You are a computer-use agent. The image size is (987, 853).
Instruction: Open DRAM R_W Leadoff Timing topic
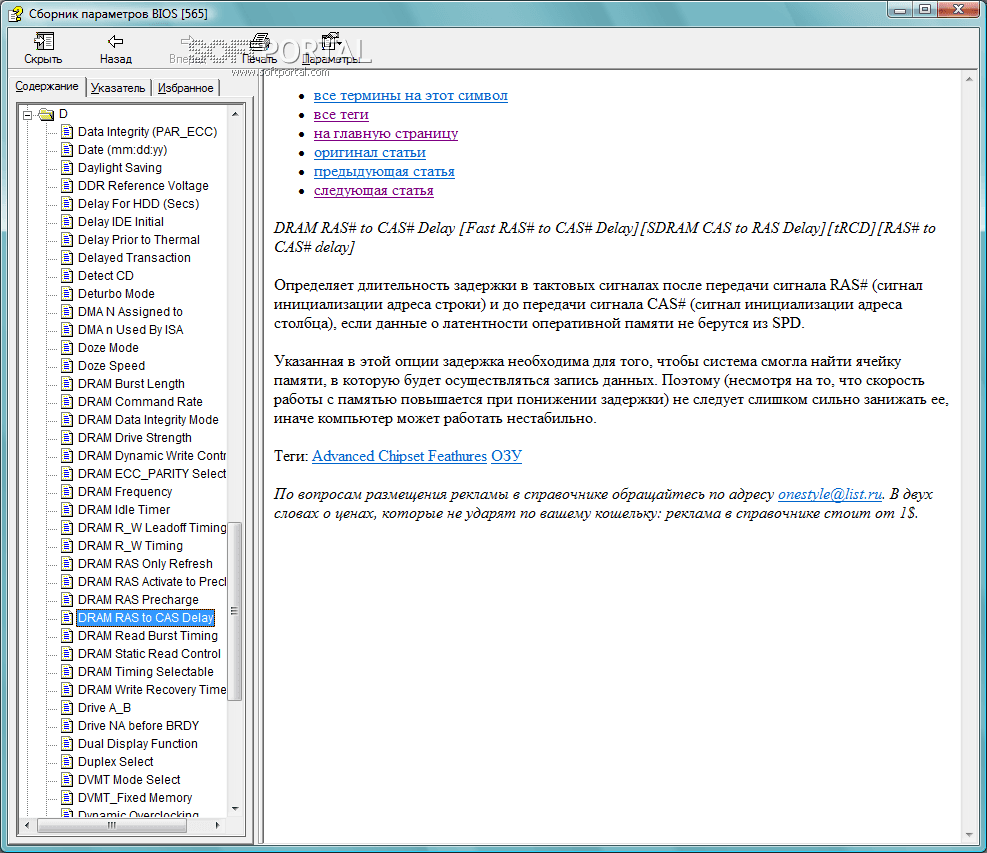(152, 528)
